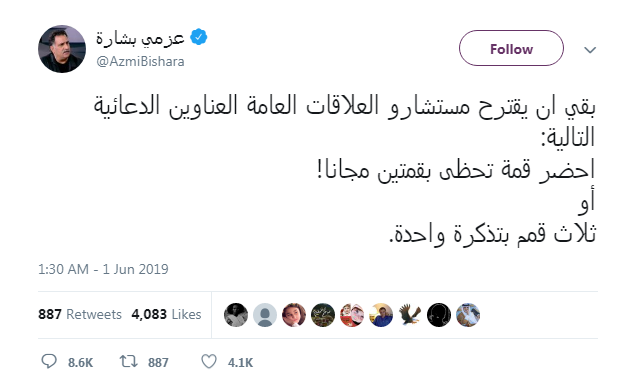The width and height of the screenshot is (635, 384).
Task: Open the liker avatar wearing white headdress
Action: [x=468, y=315]
